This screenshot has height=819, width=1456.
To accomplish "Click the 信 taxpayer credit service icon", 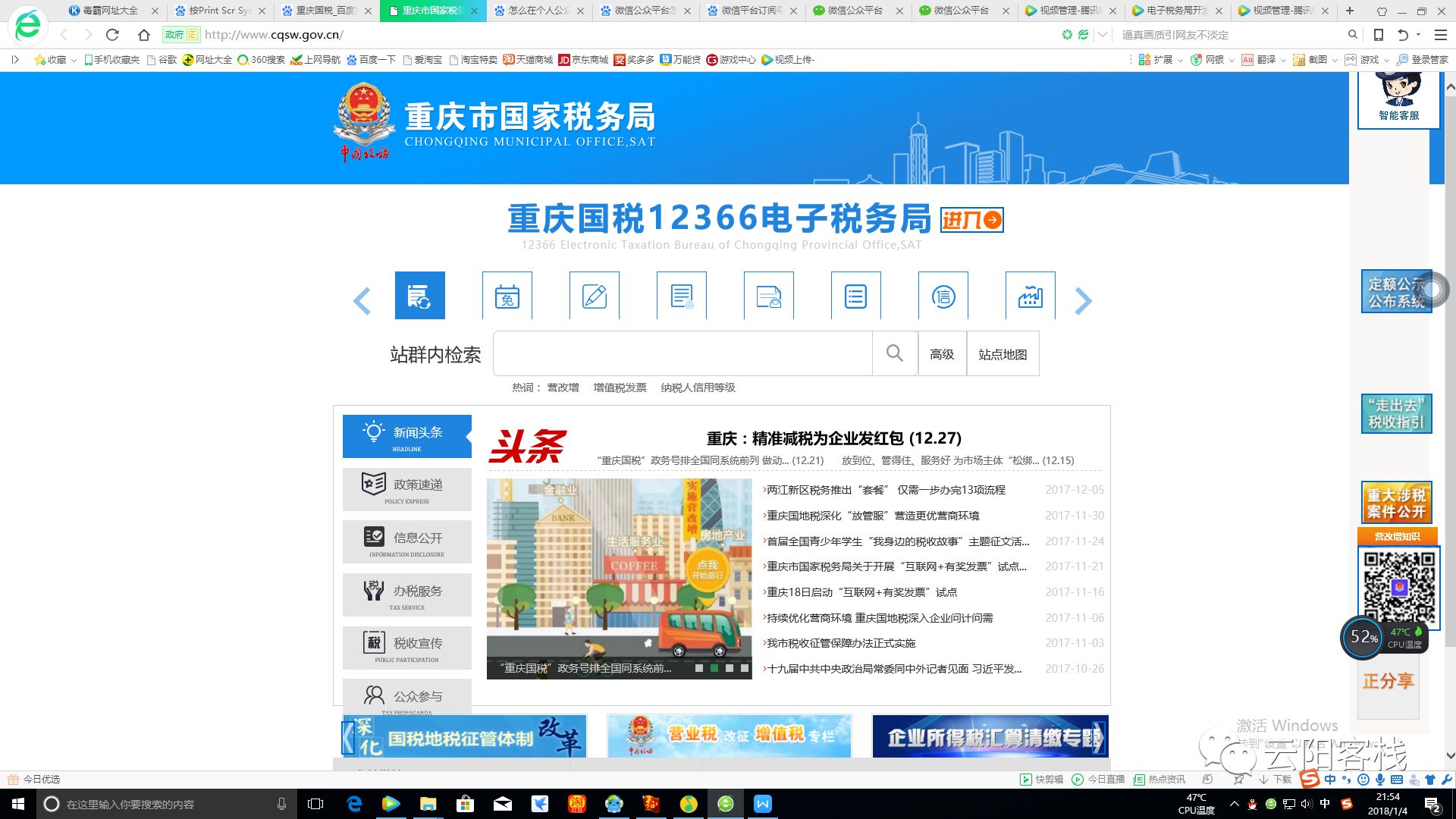I will [943, 296].
